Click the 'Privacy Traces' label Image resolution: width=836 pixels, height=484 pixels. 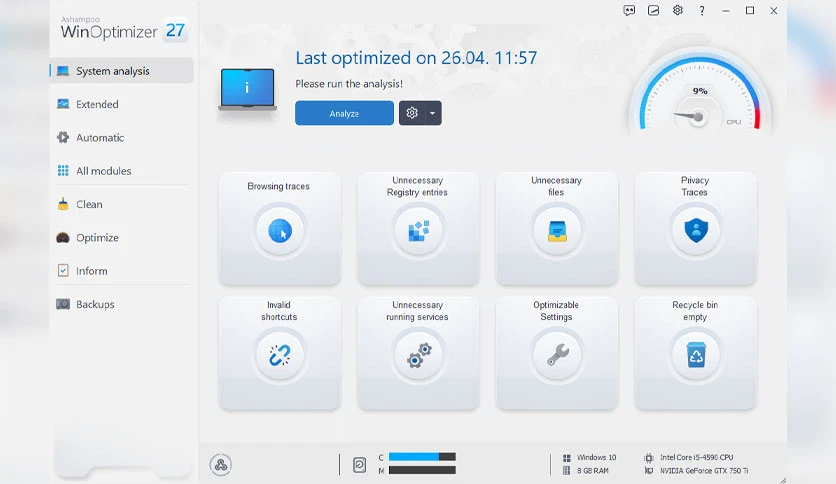click(x=695, y=186)
